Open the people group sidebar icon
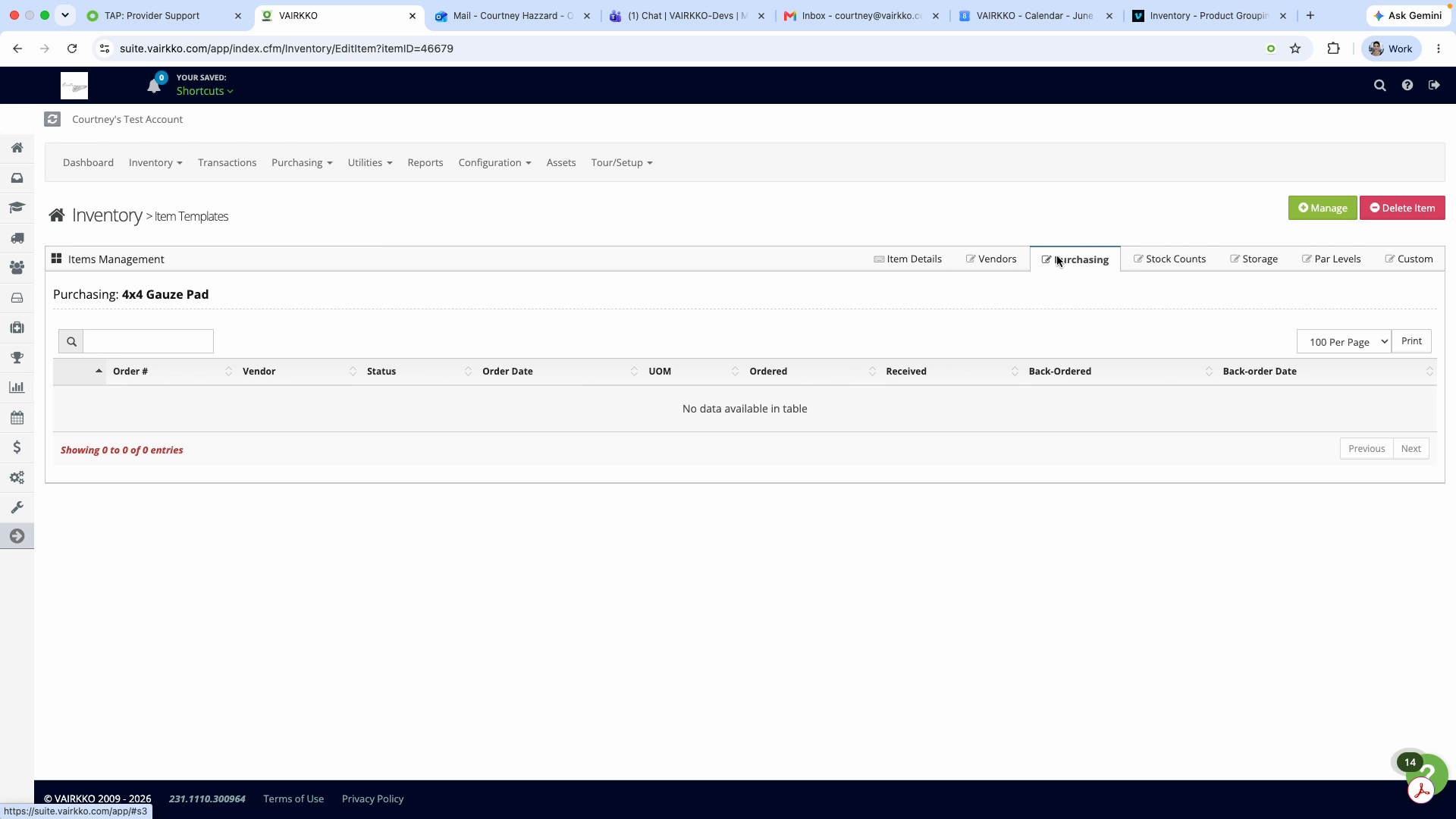The width and height of the screenshot is (1456, 819). click(17, 268)
